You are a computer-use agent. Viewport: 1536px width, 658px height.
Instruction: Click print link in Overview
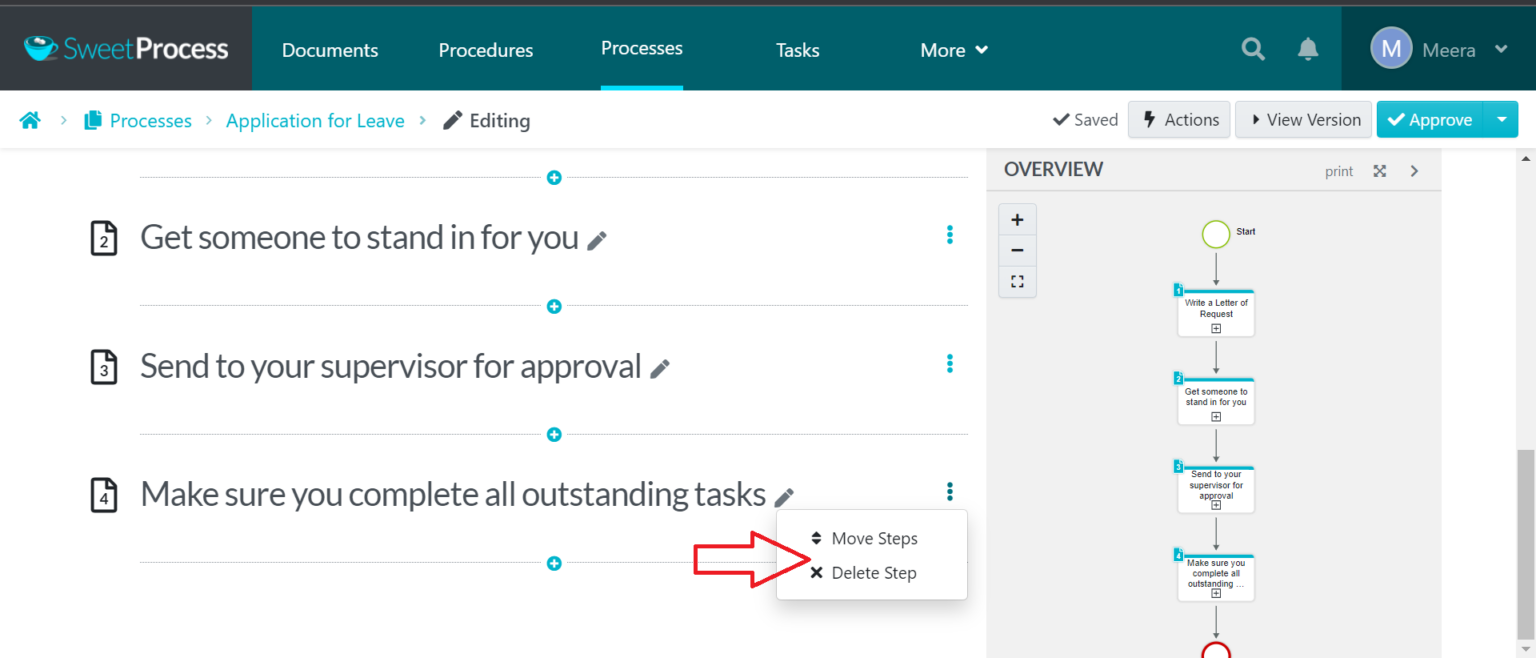(x=1339, y=171)
